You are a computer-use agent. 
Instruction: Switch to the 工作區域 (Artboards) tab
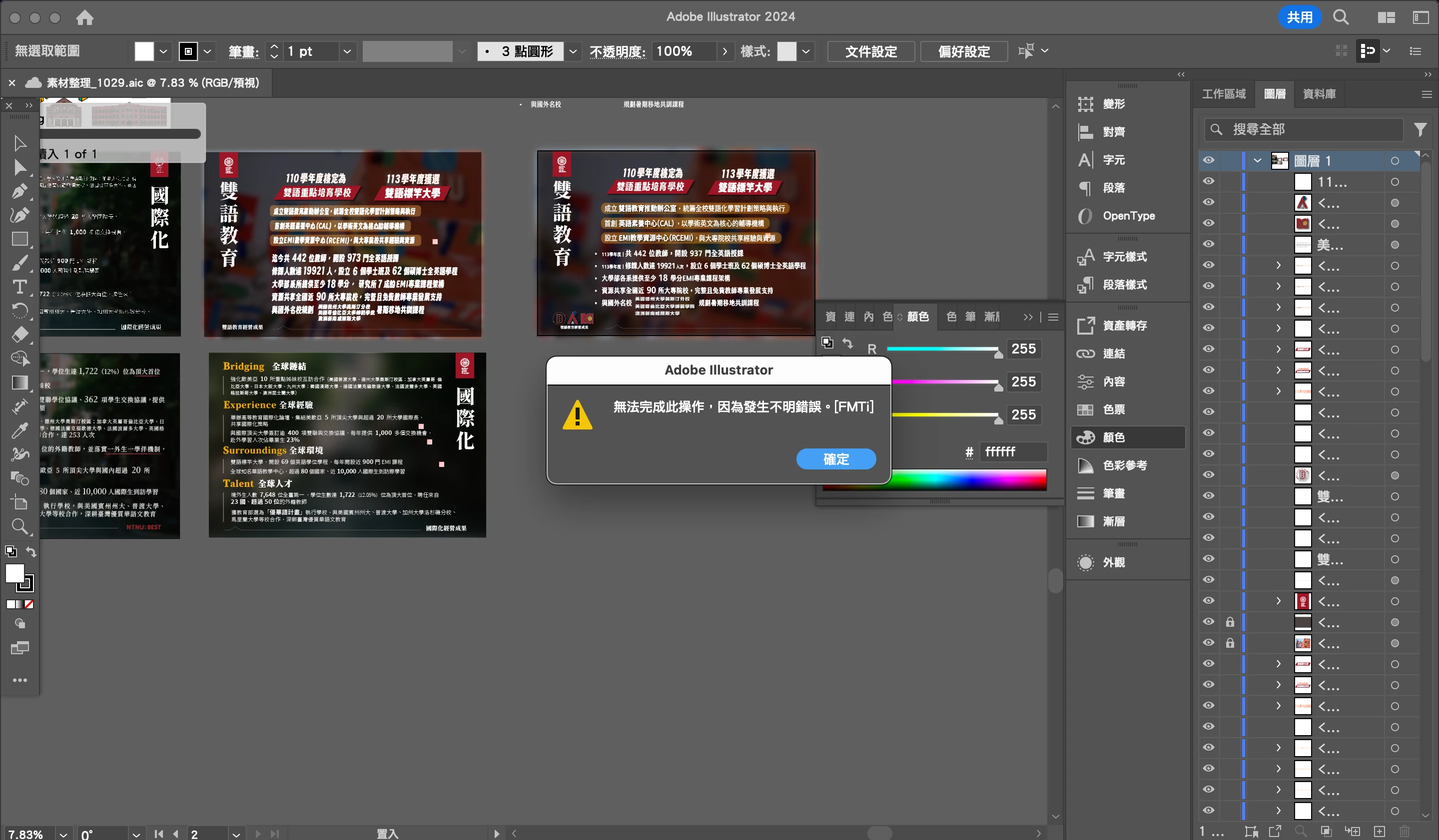tap(1224, 94)
